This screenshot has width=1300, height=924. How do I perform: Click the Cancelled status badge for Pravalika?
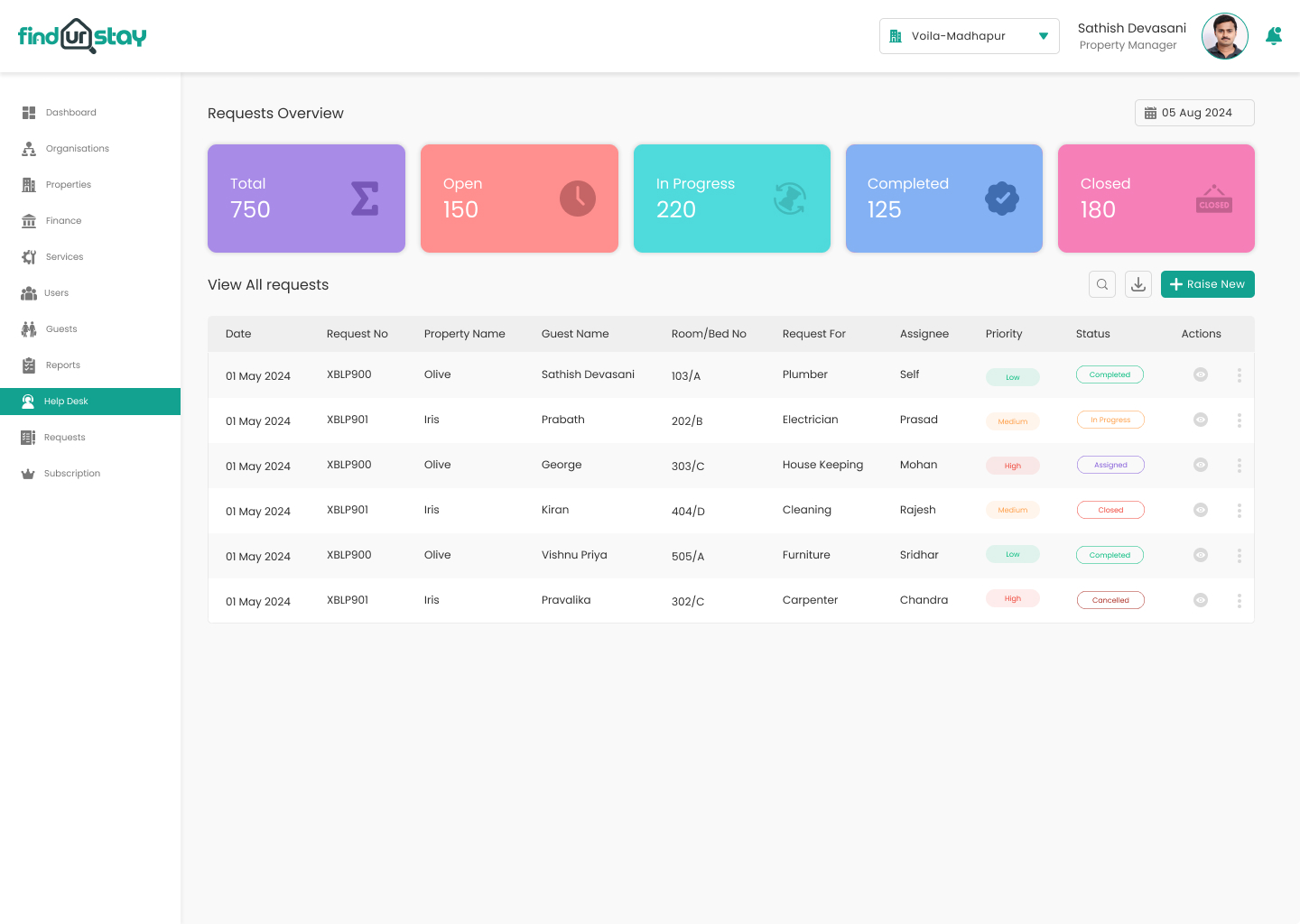click(1110, 600)
